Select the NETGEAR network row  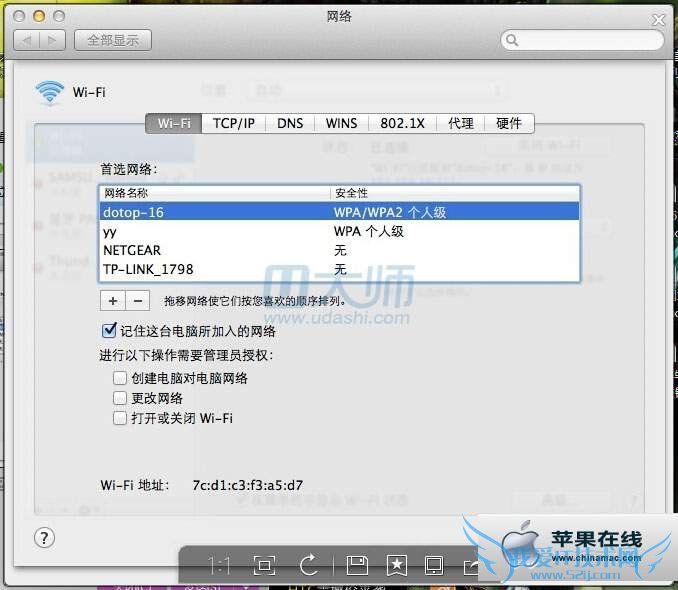click(x=339, y=250)
